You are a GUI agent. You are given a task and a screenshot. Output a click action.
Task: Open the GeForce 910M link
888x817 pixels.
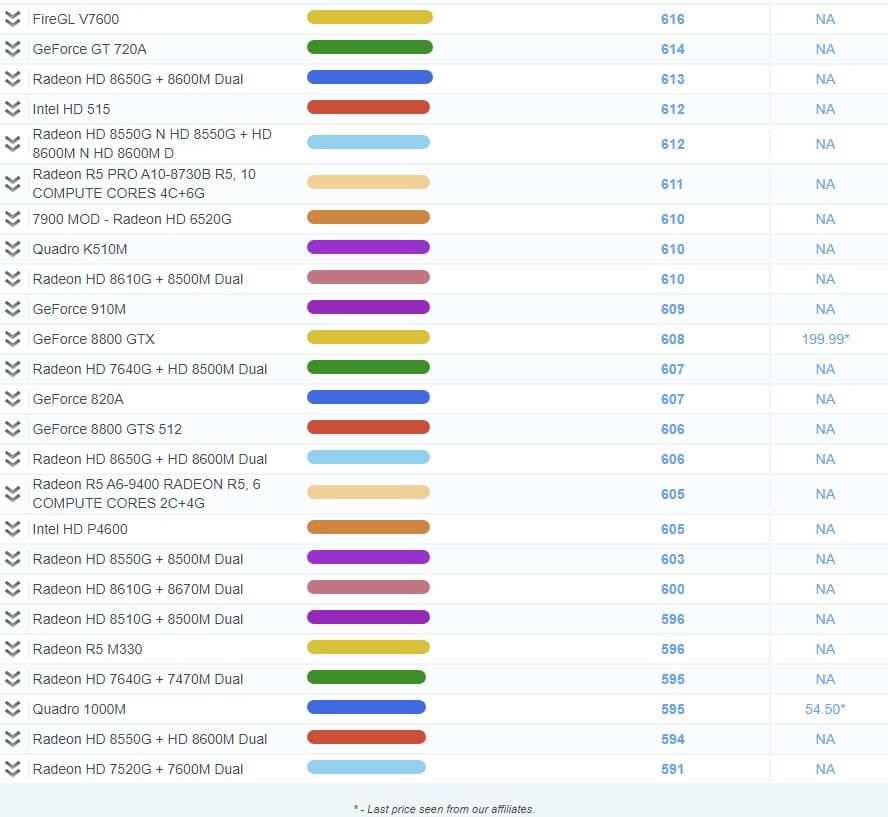click(x=79, y=309)
